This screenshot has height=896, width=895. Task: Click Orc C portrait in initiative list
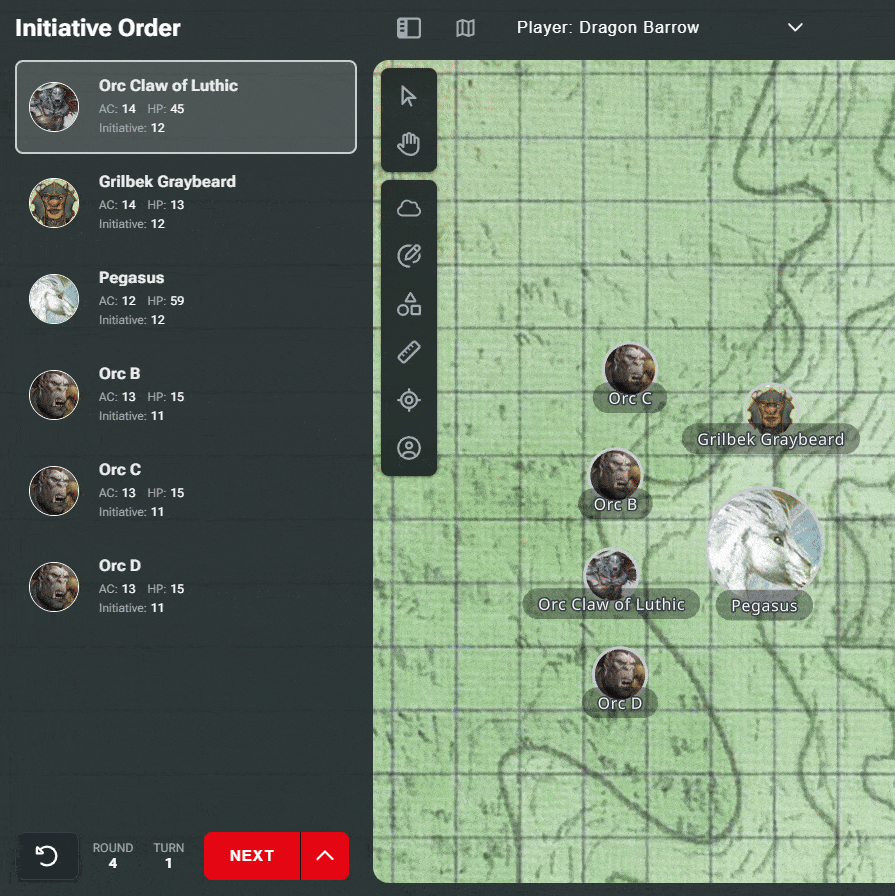click(54, 491)
